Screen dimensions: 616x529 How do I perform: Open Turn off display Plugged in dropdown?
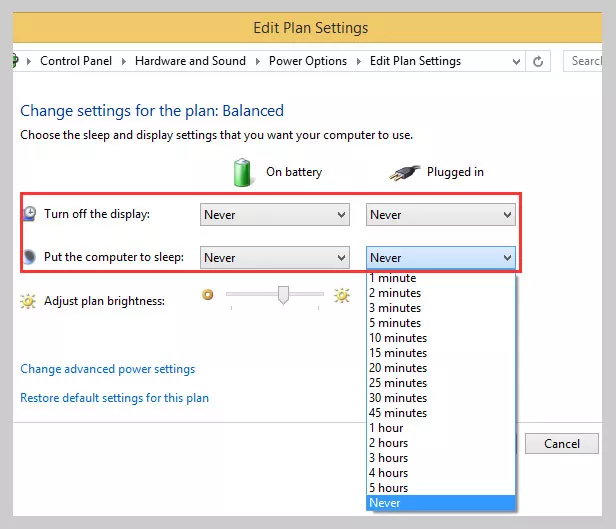click(440, 214)
